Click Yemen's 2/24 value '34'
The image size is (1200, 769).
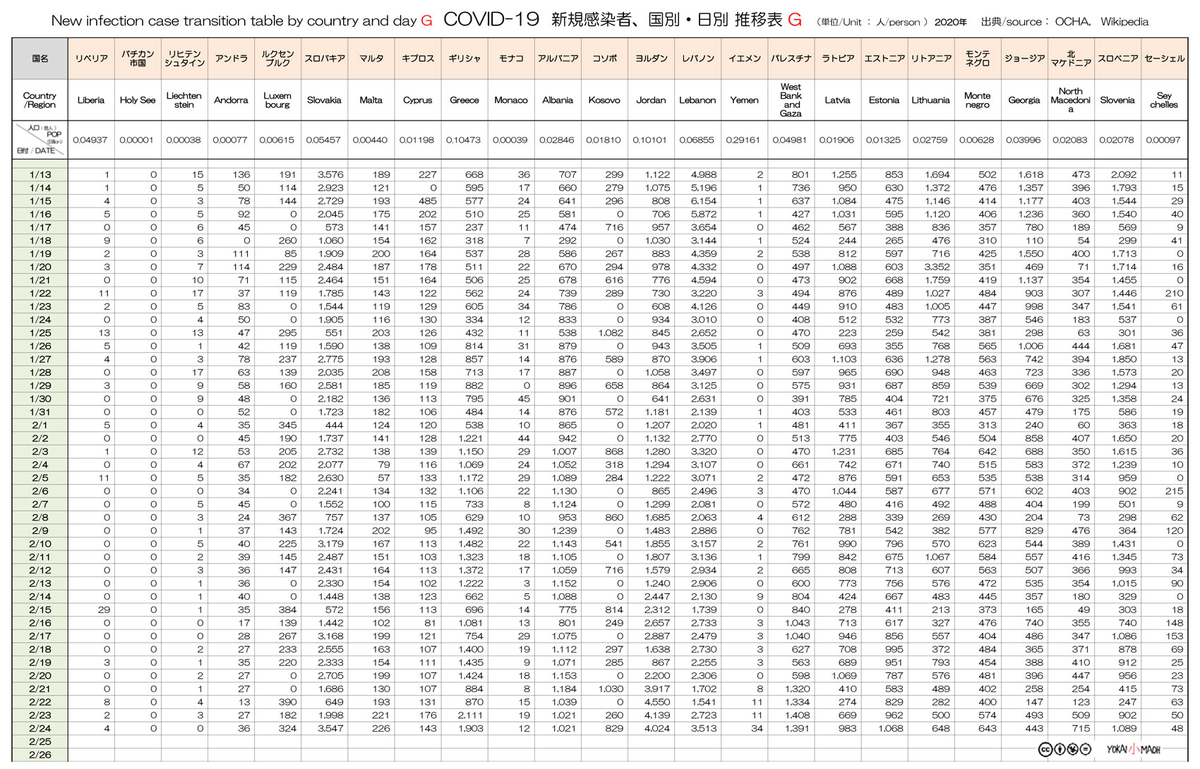coord(756,729)
